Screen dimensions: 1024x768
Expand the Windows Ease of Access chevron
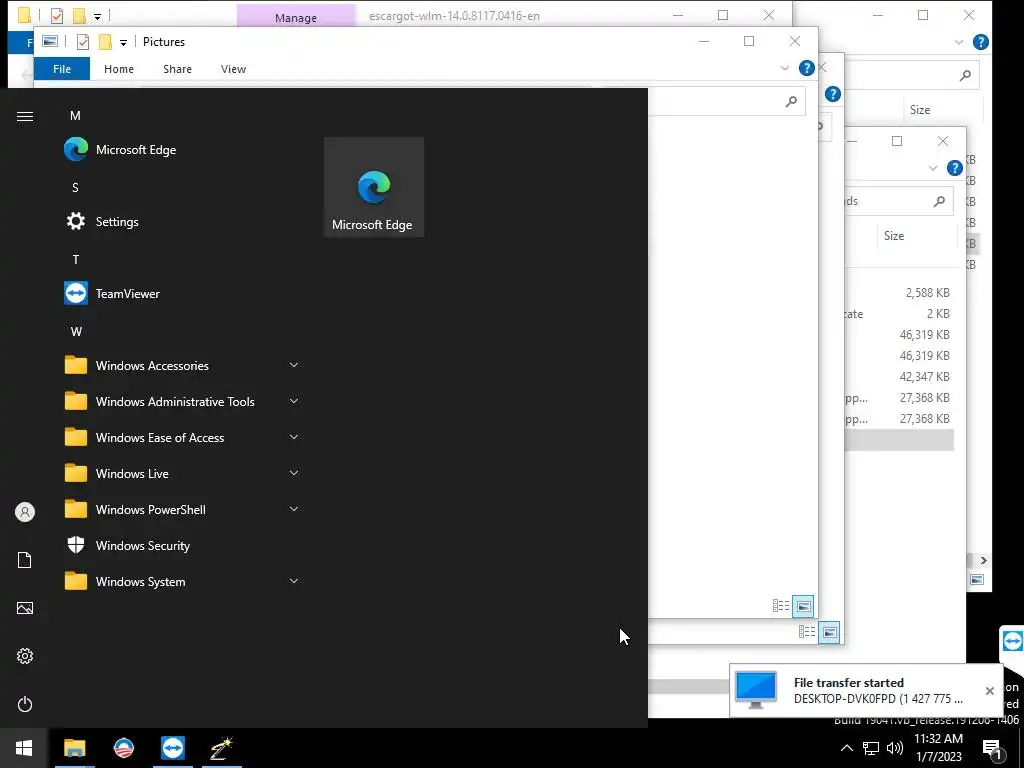click(x=294, y=437)
